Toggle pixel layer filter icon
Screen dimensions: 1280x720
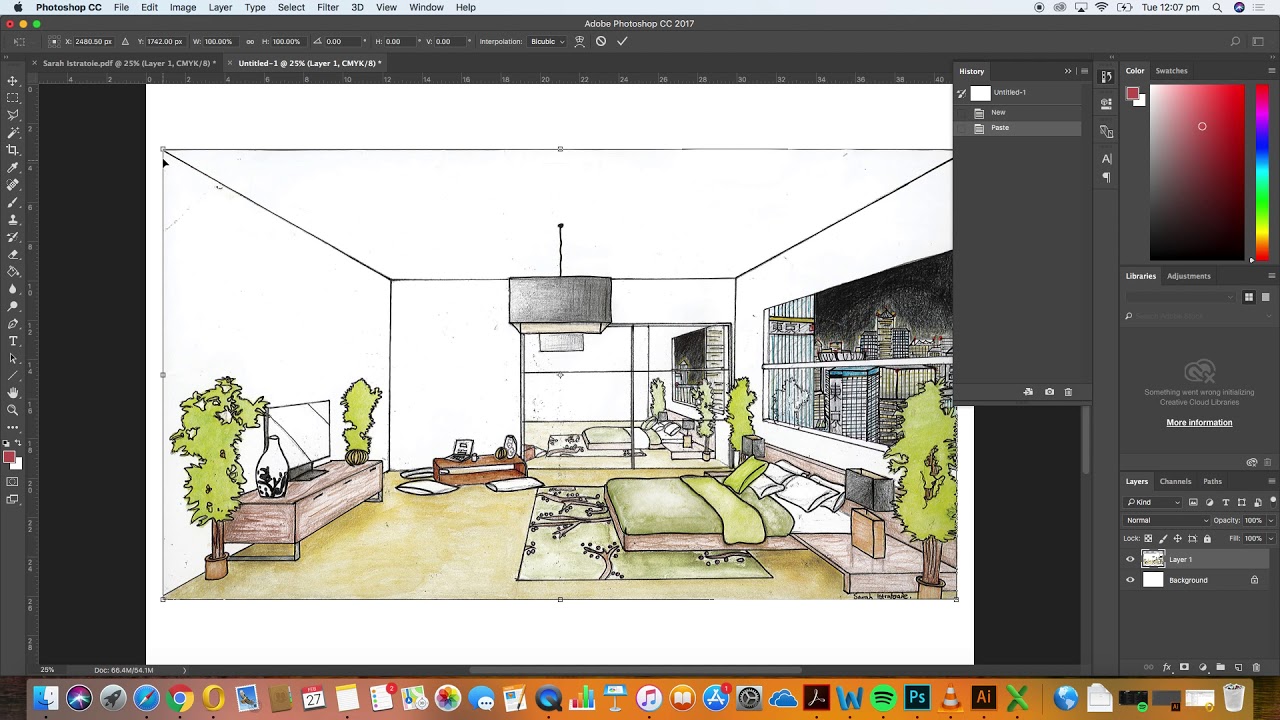point(1192,502)
